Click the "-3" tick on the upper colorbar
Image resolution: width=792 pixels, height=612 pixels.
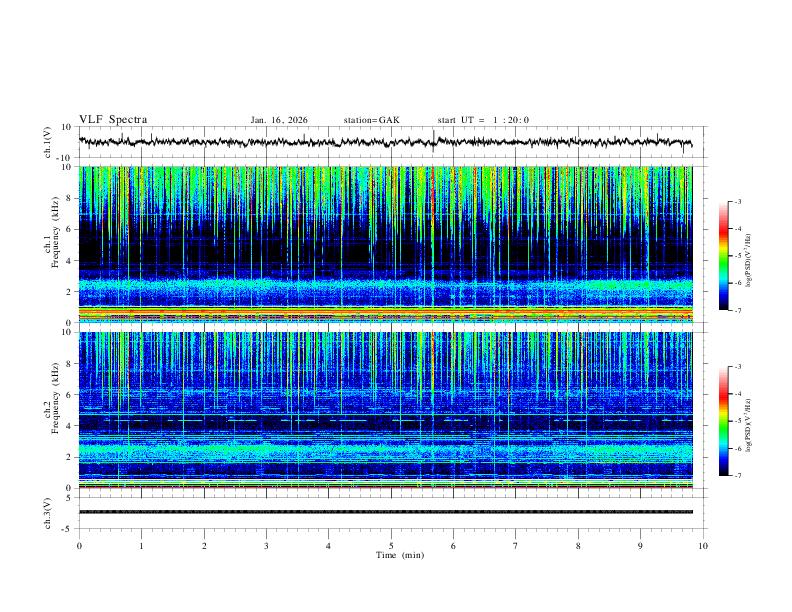(x=737, y=201)
